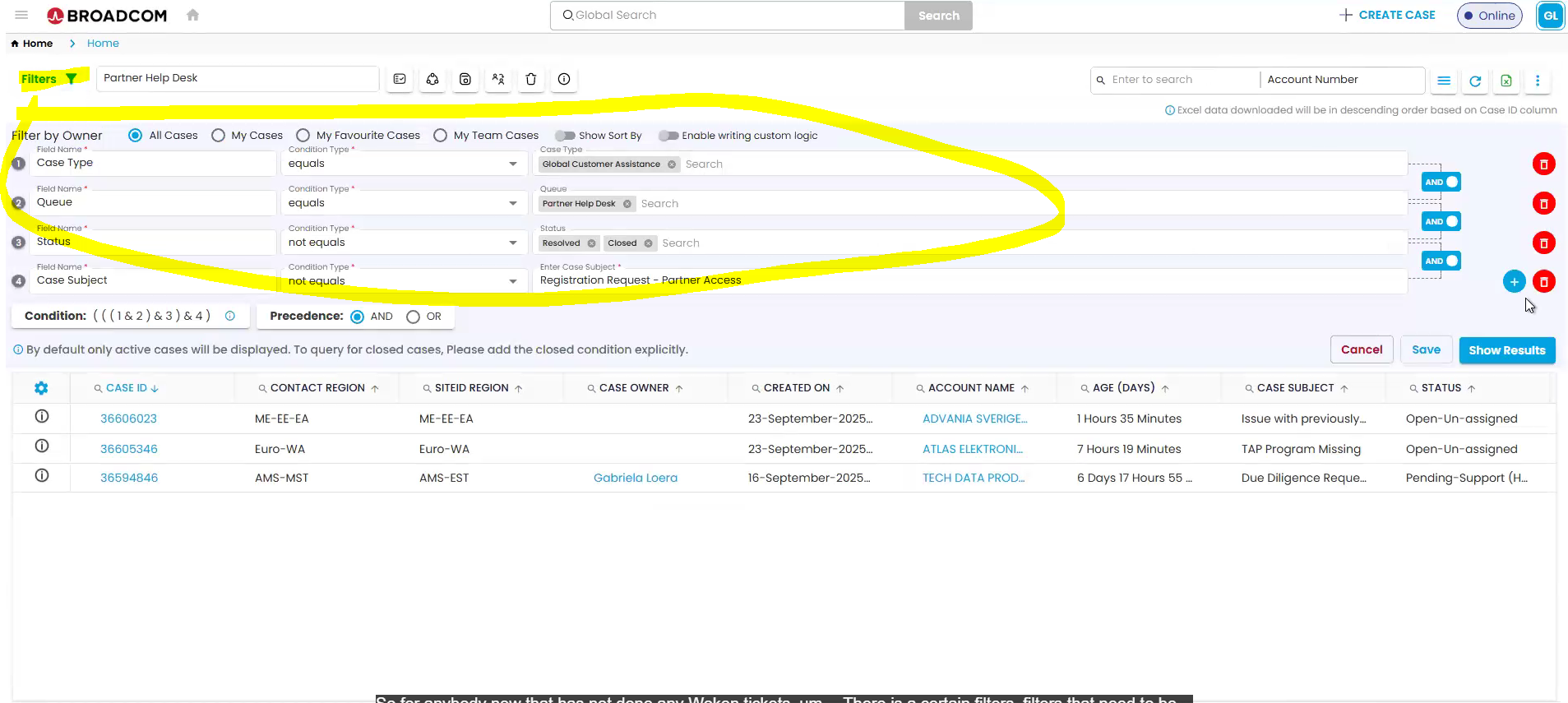Open the Status field name selector
The height and width of the screenshot is (703, 1568).
pos(153,242)
